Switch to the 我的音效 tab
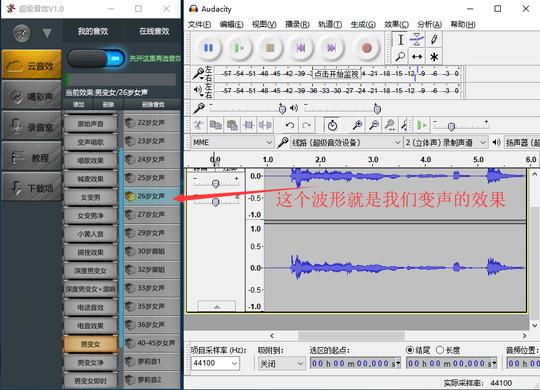Screen dimensions: 540x390 point(93,31)
